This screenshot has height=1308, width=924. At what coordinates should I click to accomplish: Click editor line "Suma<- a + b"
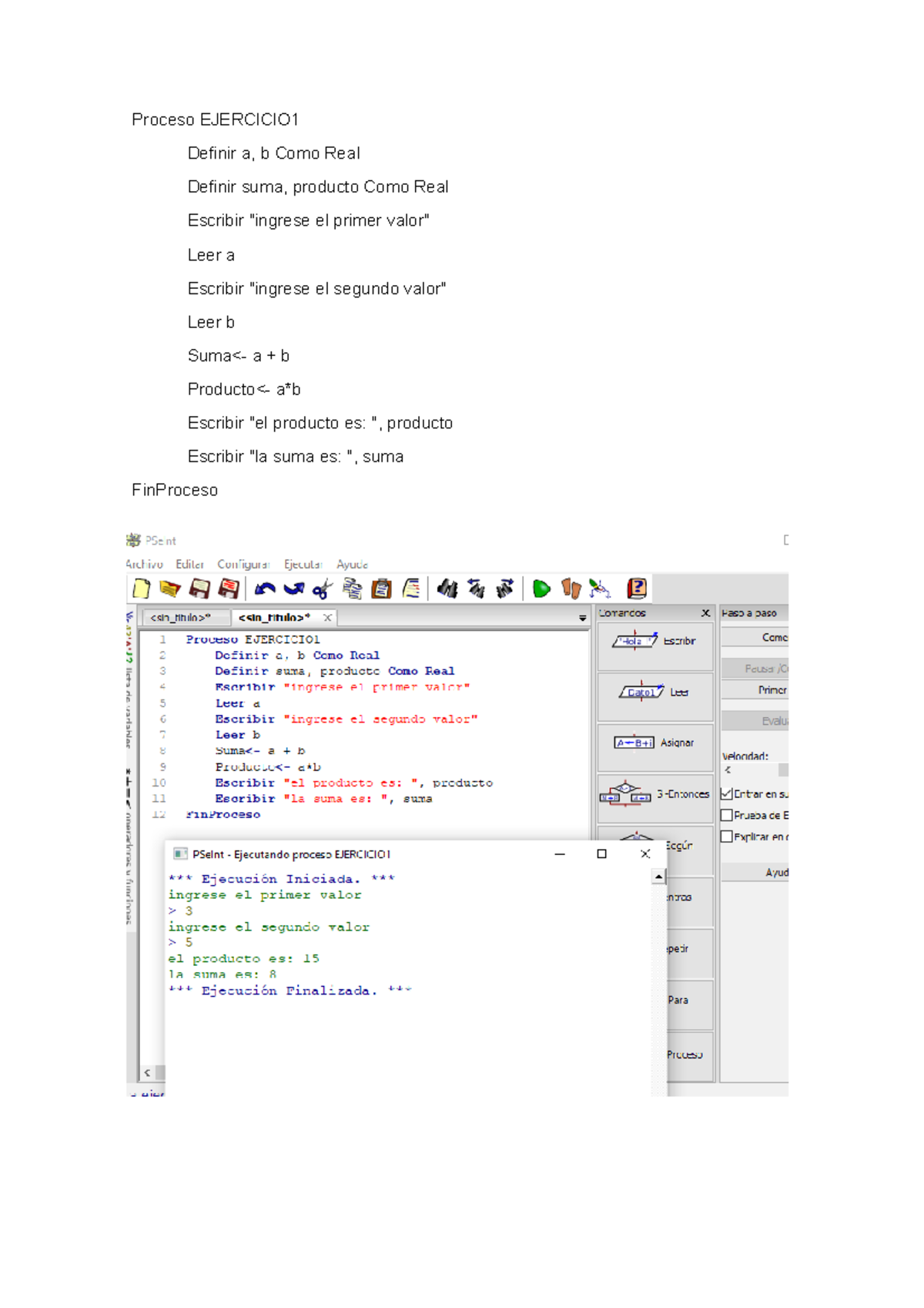click(x=260, y=750)
